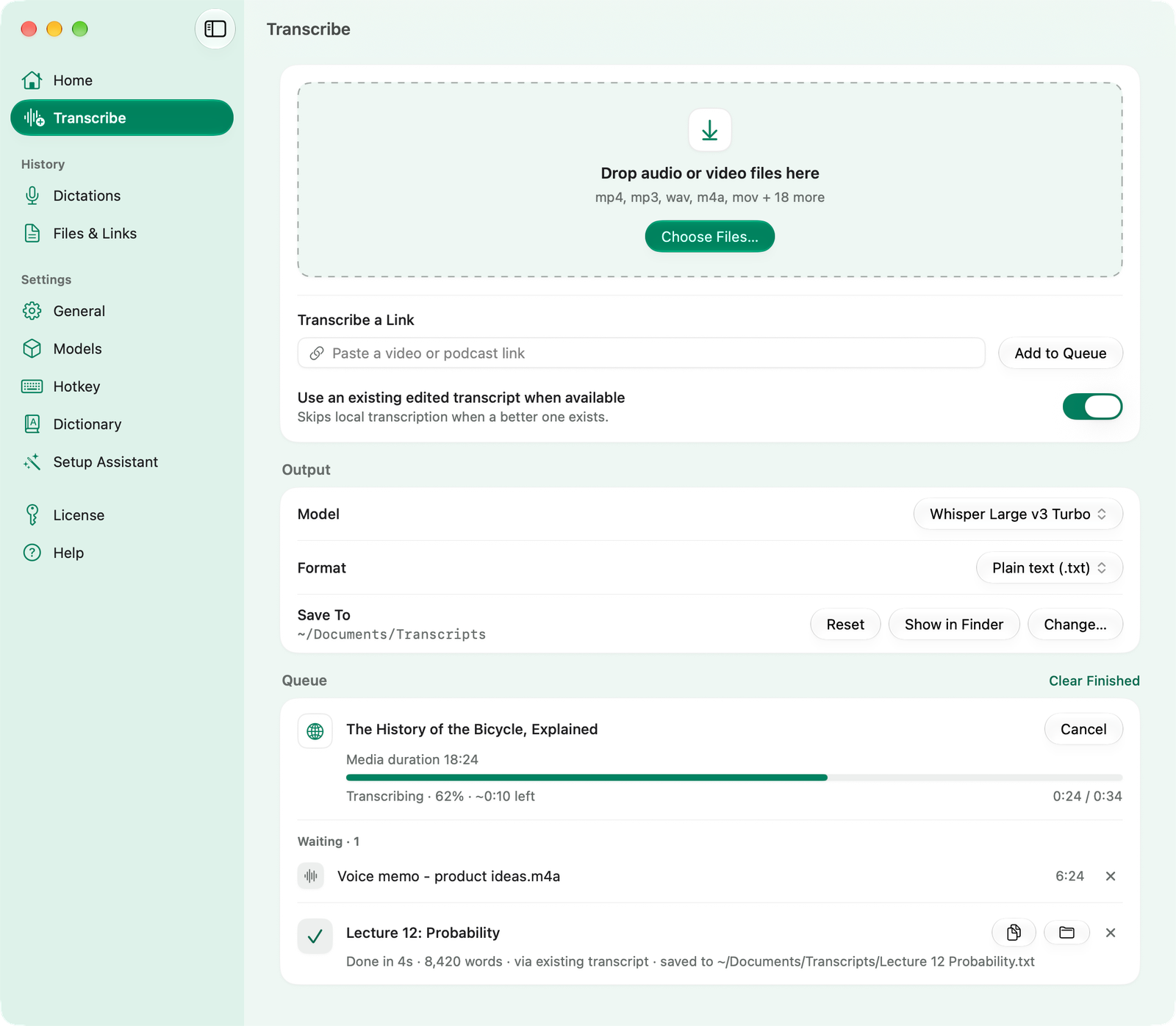
Task: Open the Help page
Action: 122,553
